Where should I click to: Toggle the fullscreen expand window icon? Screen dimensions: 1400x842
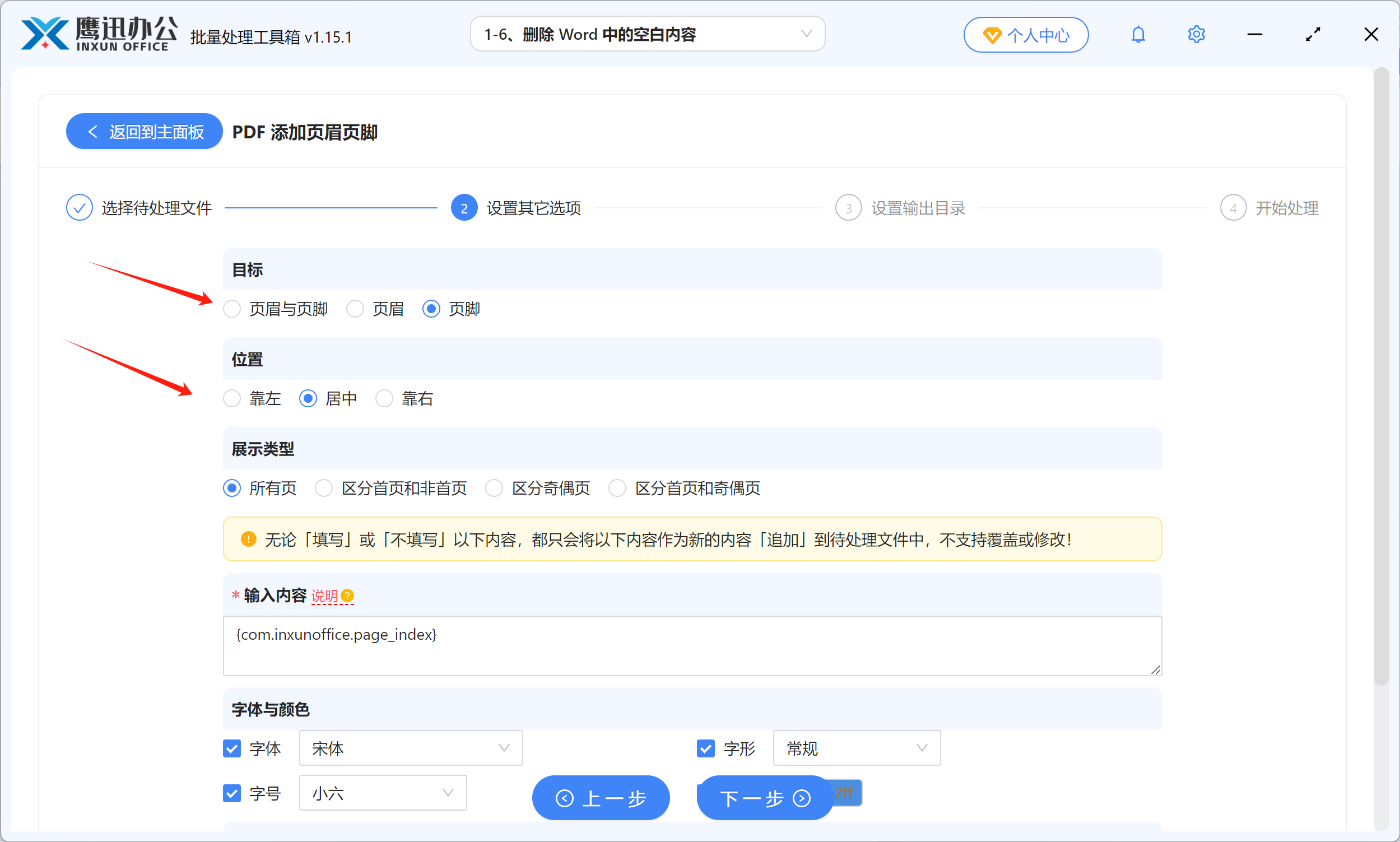coord(1313,35)
